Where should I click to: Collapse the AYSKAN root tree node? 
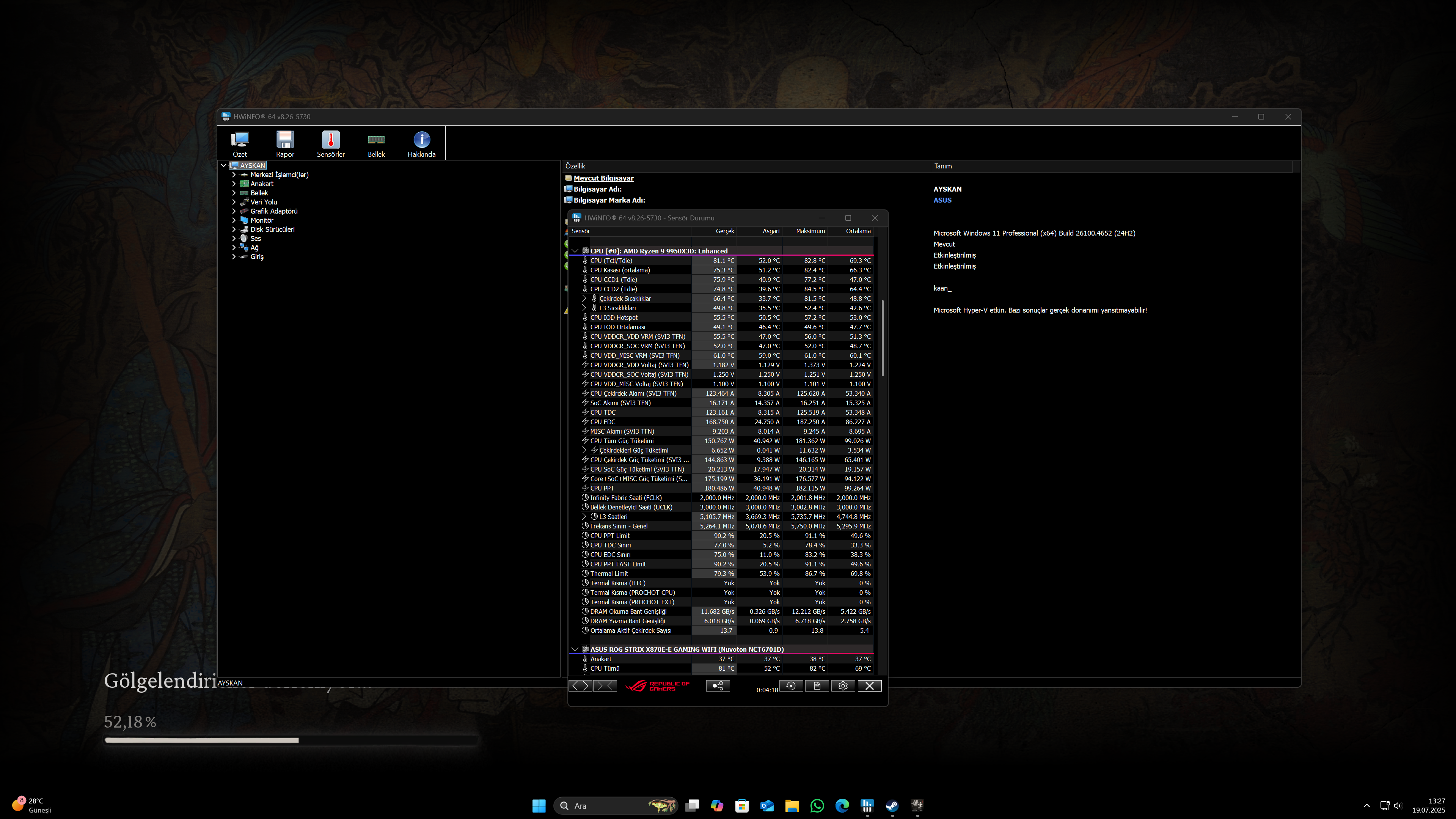click(x=224, y=166)
